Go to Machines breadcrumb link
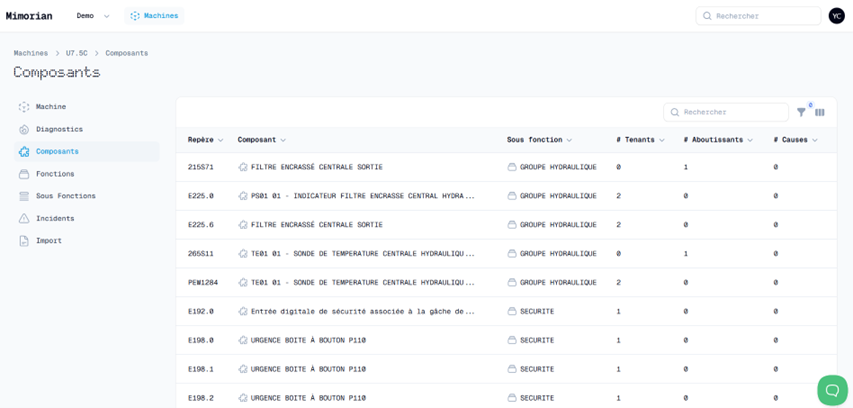 tap(31, 53)
